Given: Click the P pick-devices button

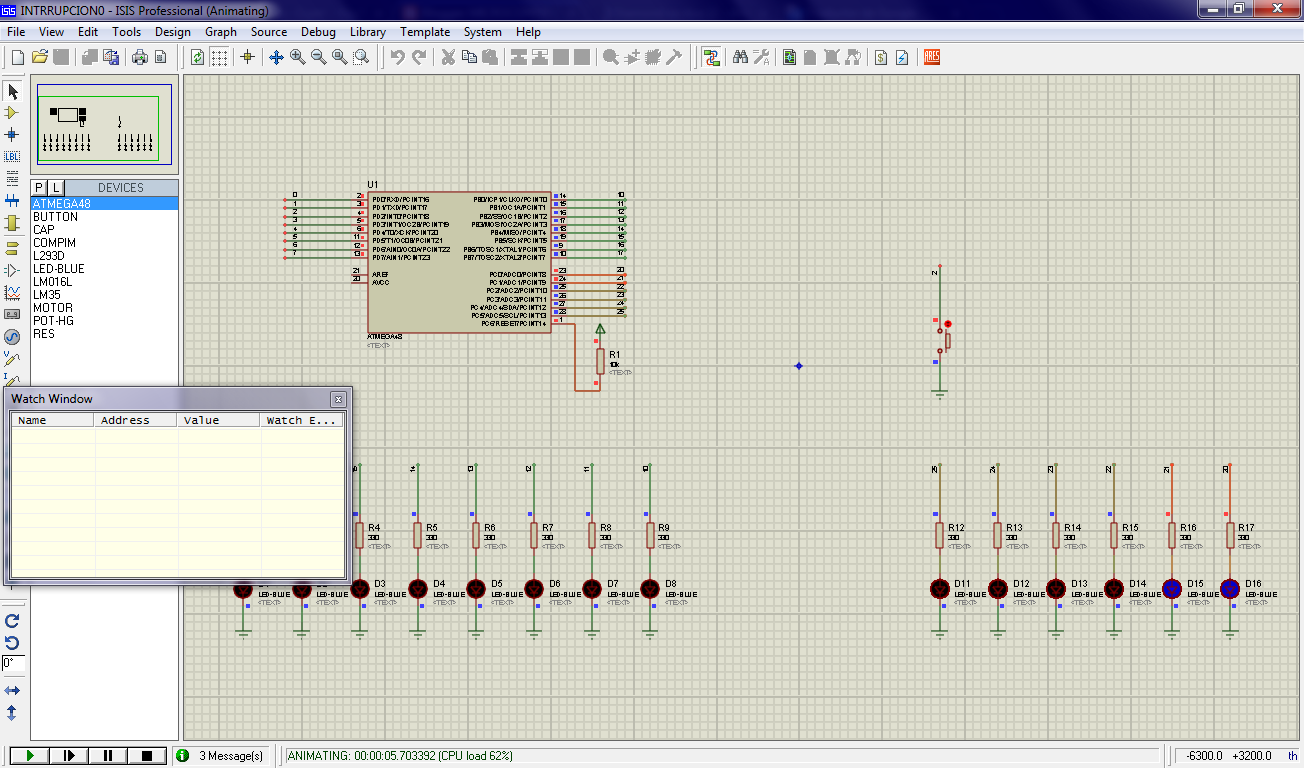Looking at the screenshot, I should coord(38,187).
